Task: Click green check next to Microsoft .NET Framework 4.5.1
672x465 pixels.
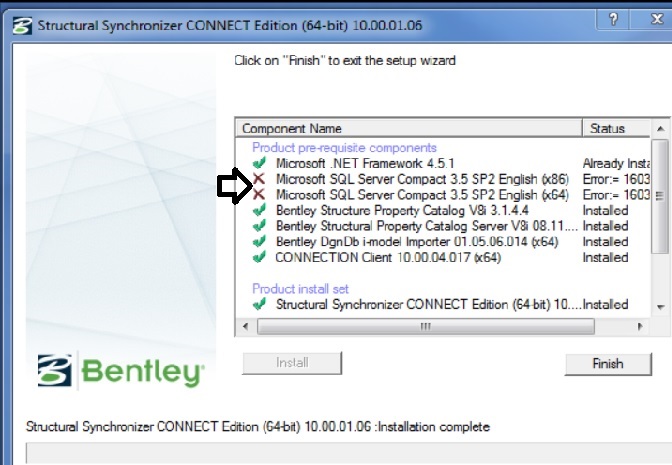Action: pos(259,163)
